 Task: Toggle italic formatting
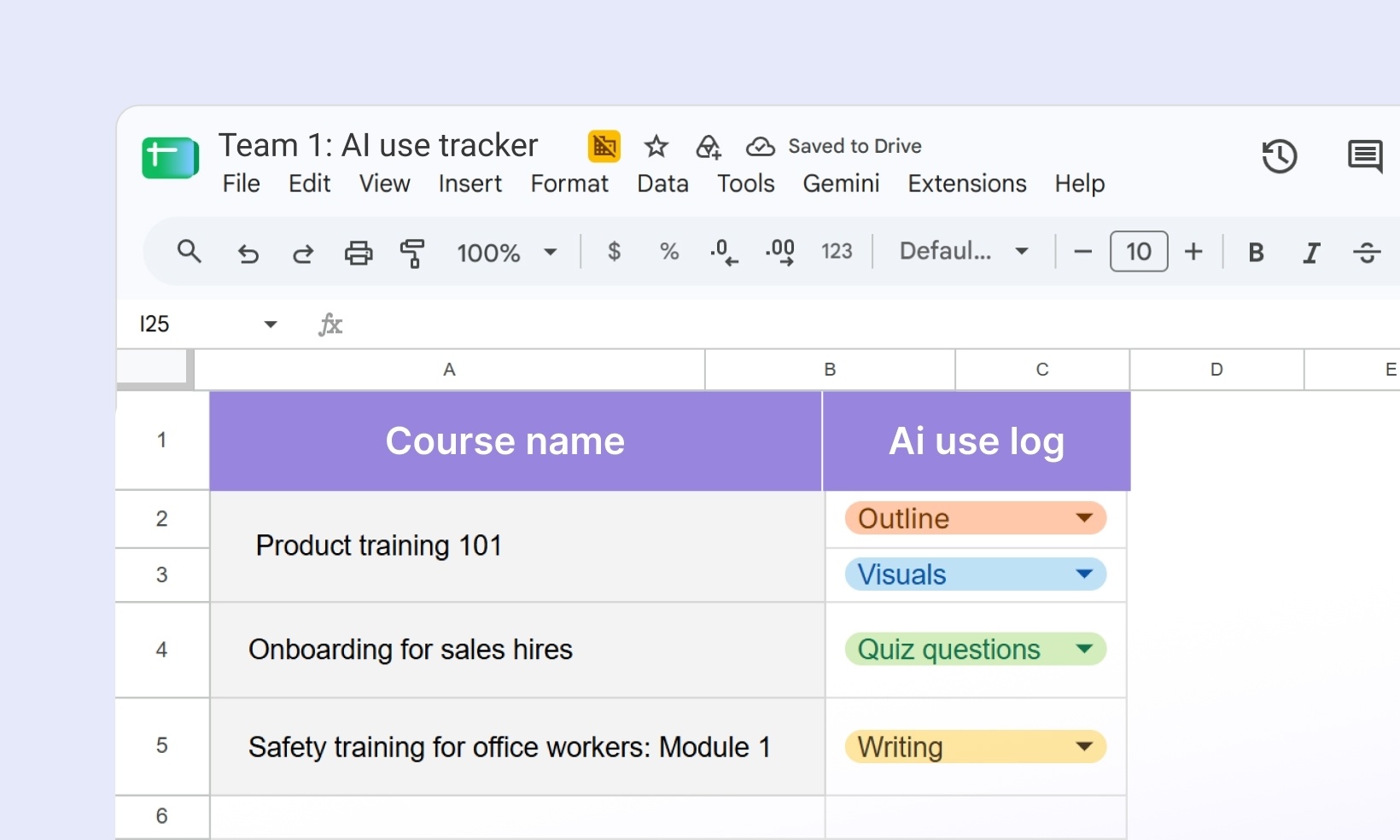tap(1311, 252)
